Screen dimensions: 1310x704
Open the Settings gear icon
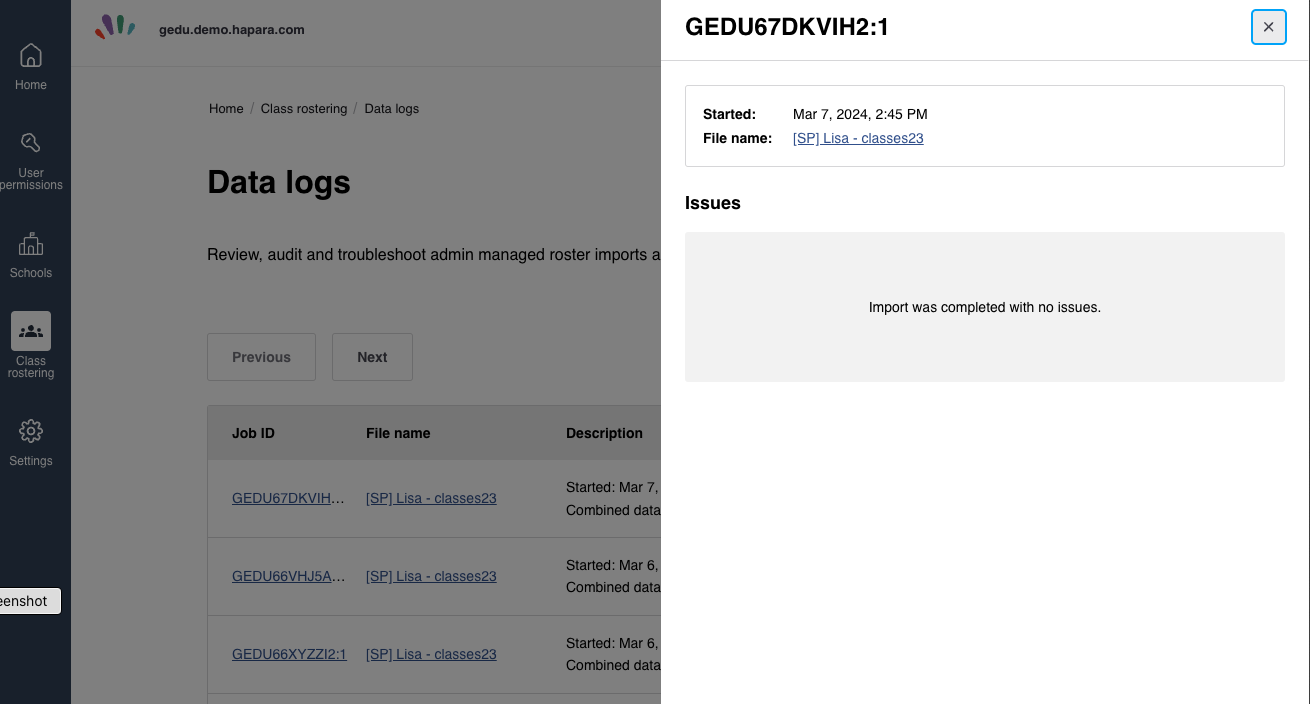(x=31, y=431)
